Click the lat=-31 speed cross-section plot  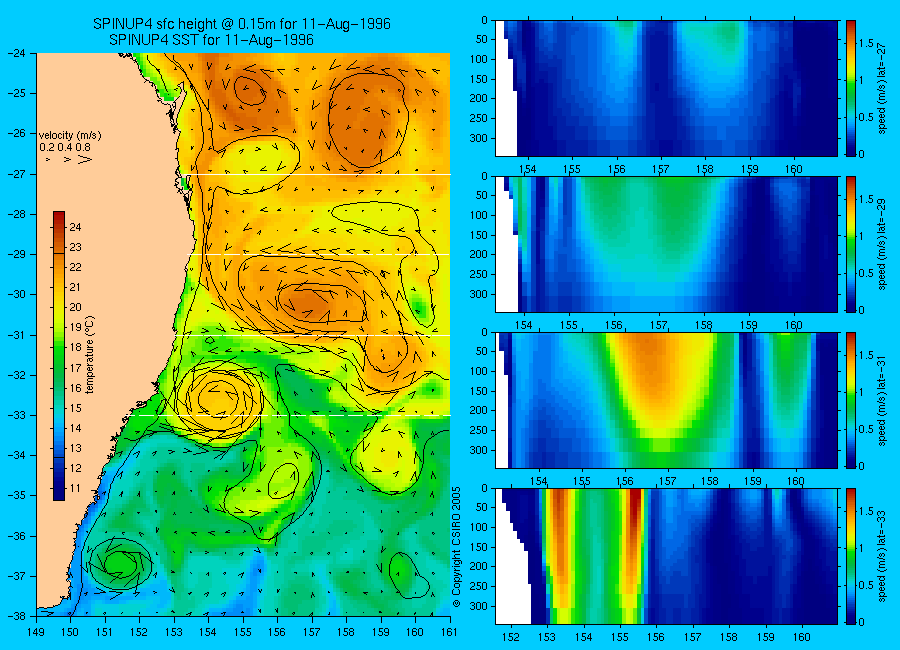point(666,400)
